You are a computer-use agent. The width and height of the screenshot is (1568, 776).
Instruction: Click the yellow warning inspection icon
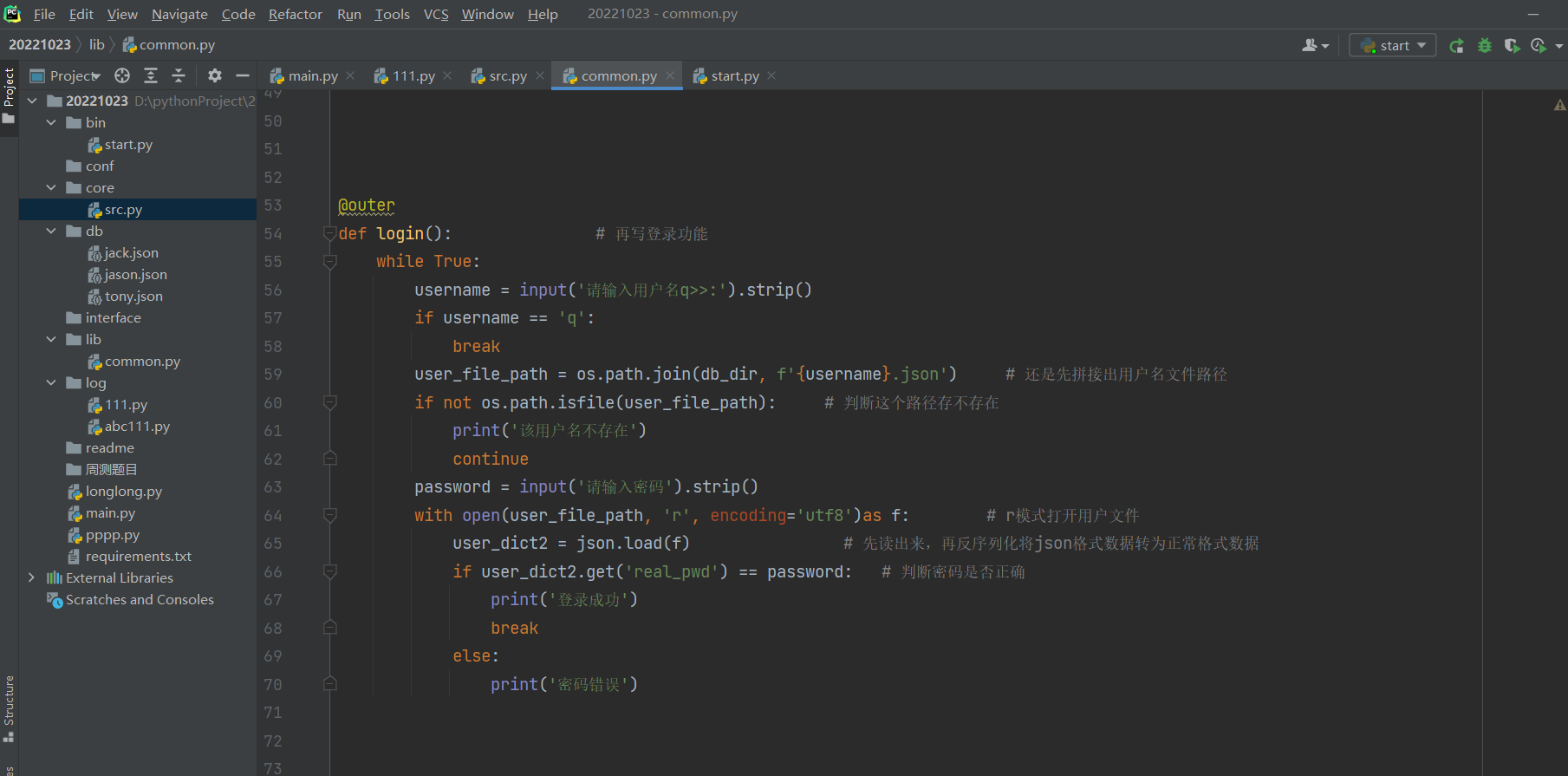coord(1559,105)
